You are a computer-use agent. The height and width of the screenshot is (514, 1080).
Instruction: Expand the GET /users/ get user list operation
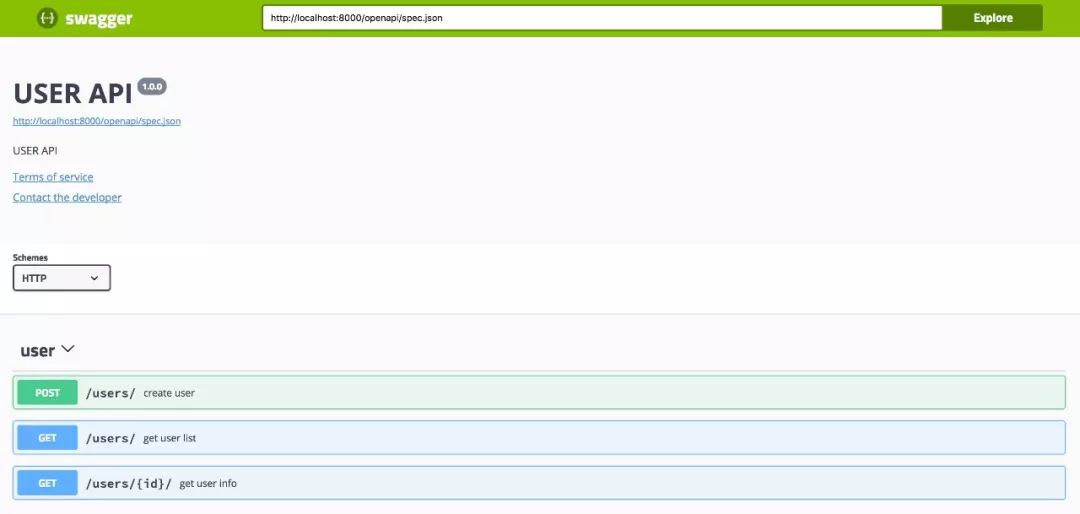(x=539, y=438)
